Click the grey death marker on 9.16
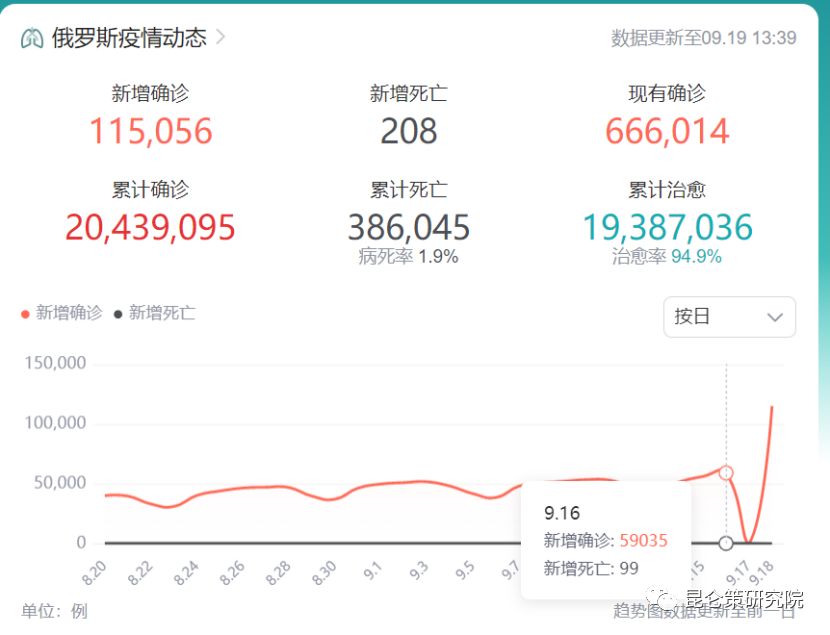The image size is (830, 635). tap(726, 543)
